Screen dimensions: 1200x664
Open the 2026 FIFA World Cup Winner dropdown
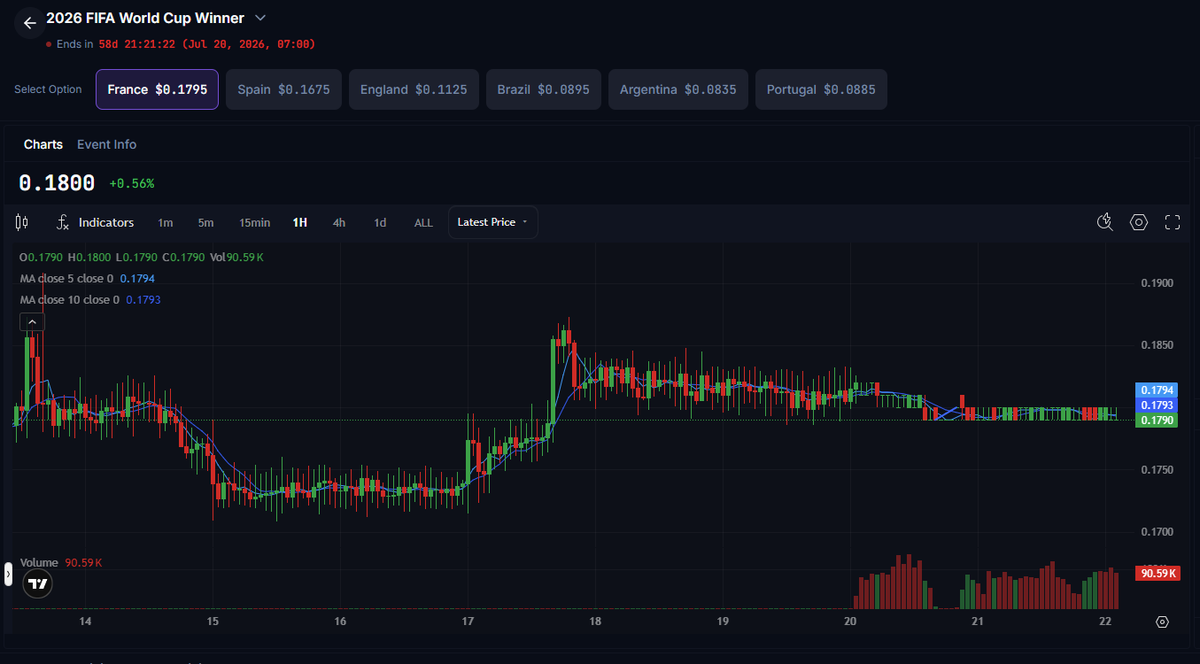tap(260, 18)
